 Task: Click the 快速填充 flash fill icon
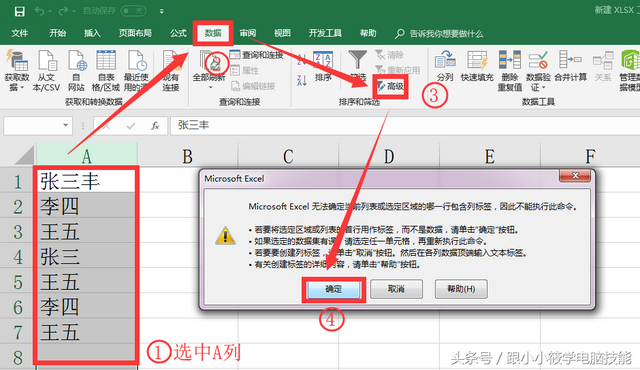(477, 66)
